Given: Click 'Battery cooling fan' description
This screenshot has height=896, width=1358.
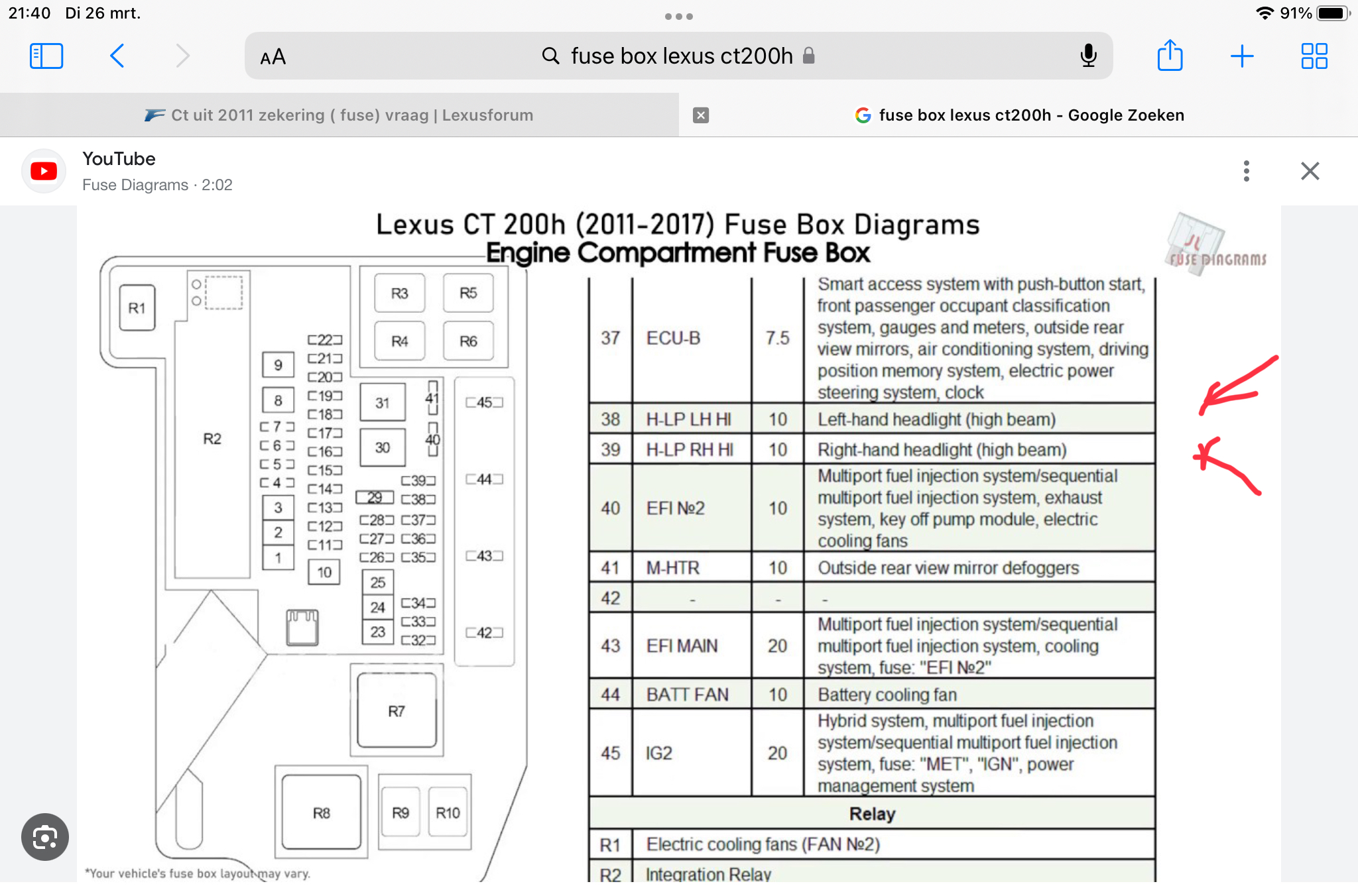Looking at the screenshot, I should tap(887, 695).
